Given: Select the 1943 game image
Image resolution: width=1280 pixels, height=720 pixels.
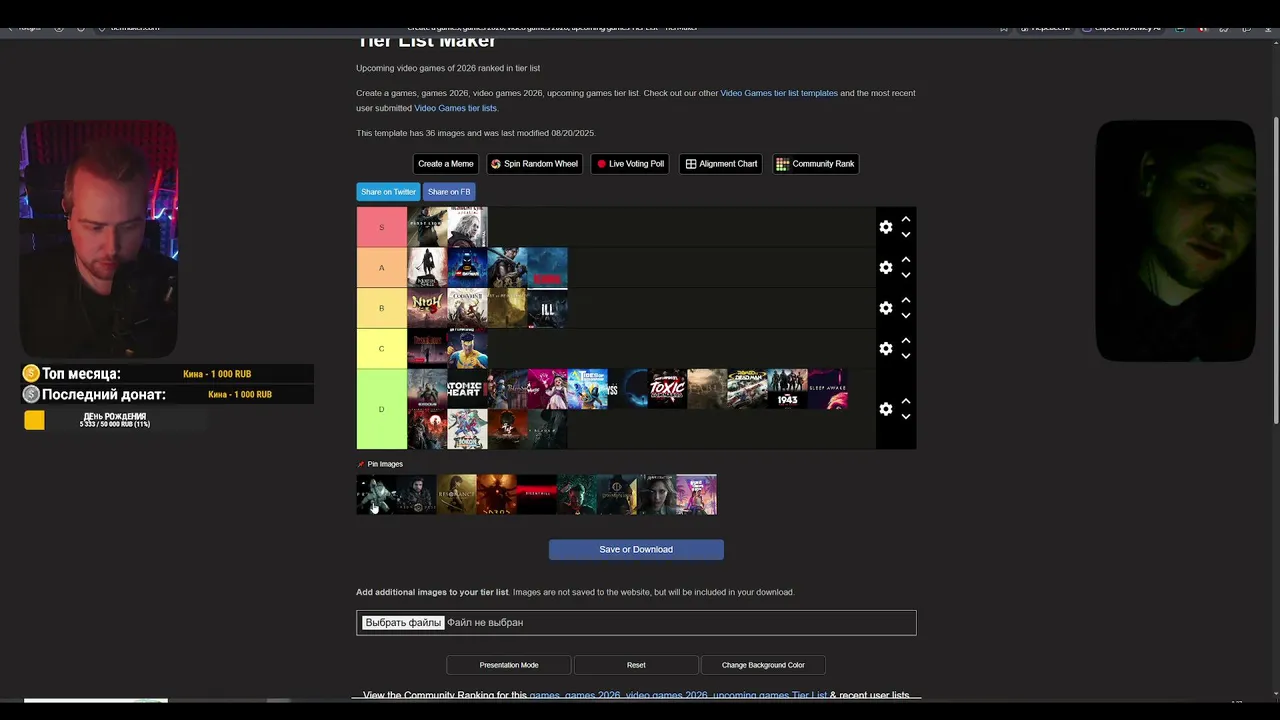Looking at the screenshot, I should [787, 389].
